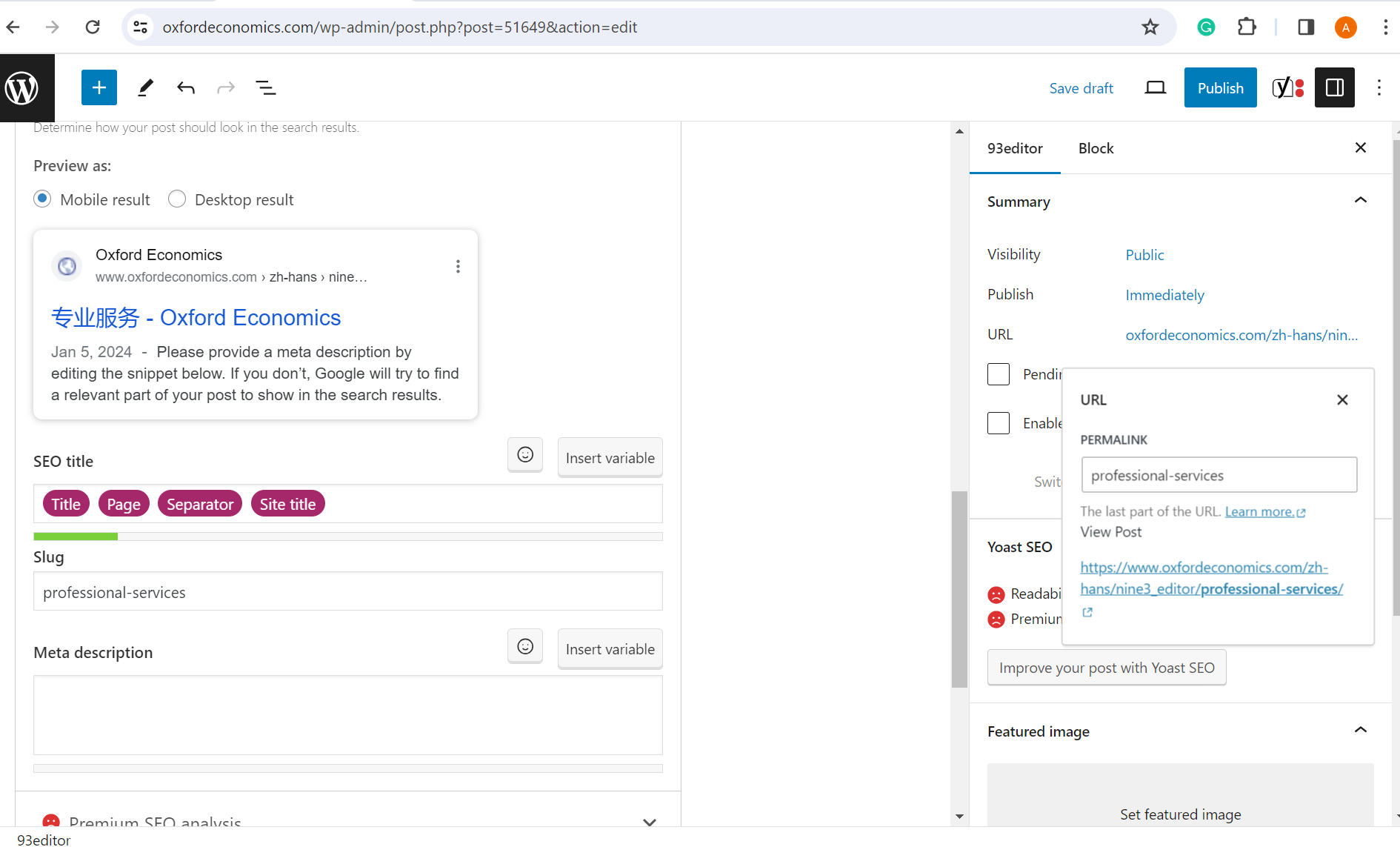Redo the last undone change
This screenshot has height=847, width=1400.
(226, 88)
